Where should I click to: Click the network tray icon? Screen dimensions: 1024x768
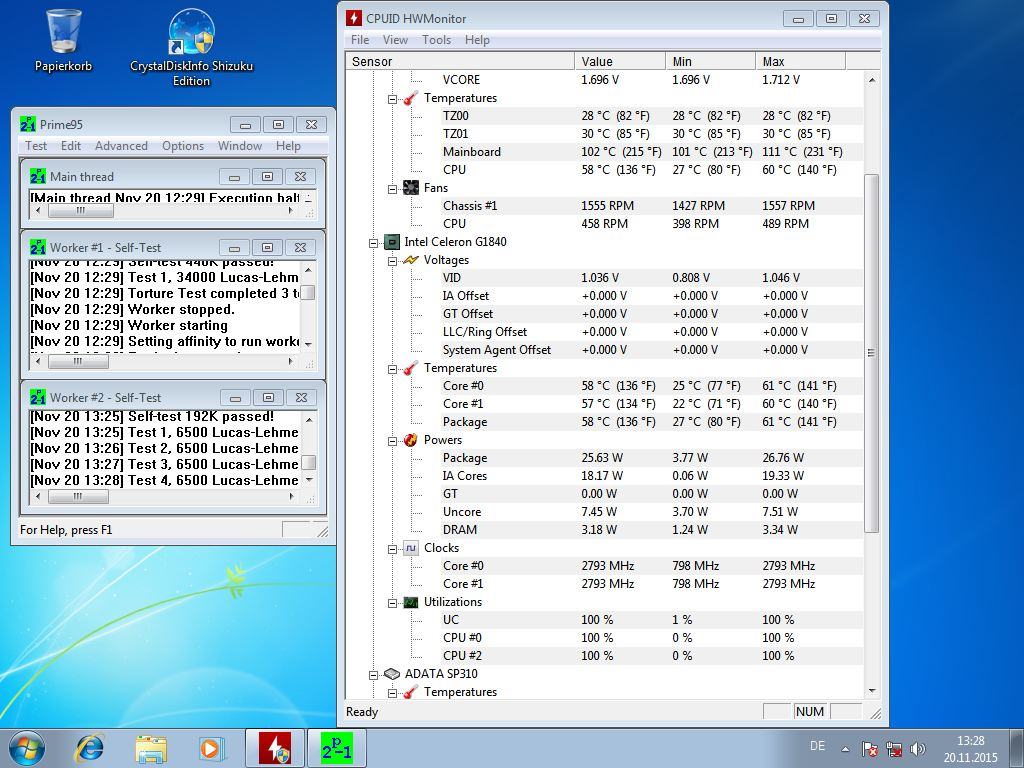[x=894, y=748]
